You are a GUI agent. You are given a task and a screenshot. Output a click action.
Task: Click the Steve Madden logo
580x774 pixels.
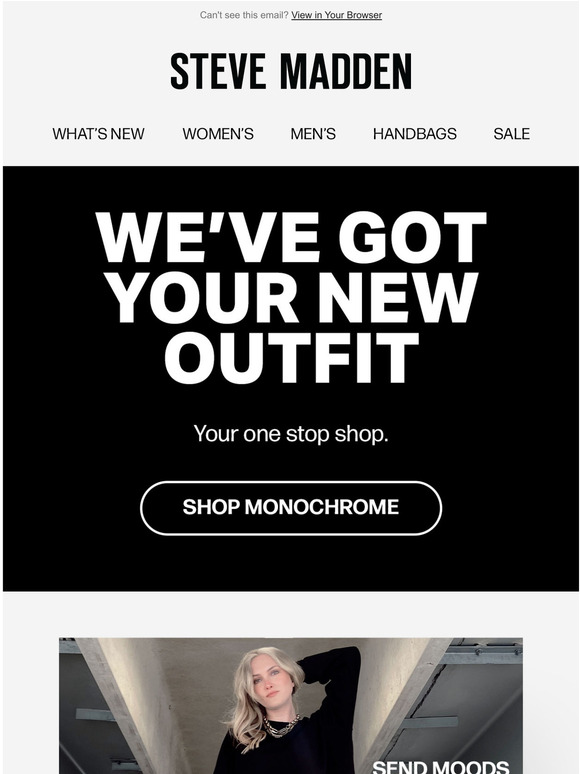click(291, 72)
